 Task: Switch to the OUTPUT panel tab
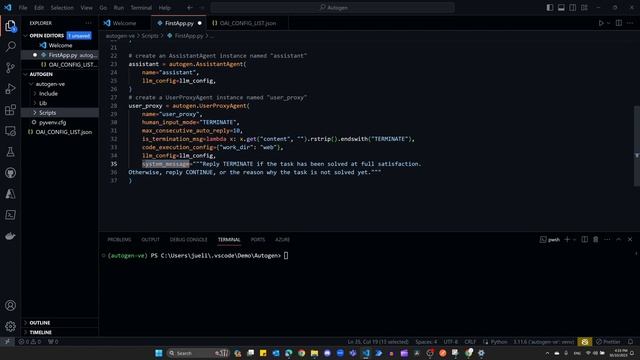(150, 240)
